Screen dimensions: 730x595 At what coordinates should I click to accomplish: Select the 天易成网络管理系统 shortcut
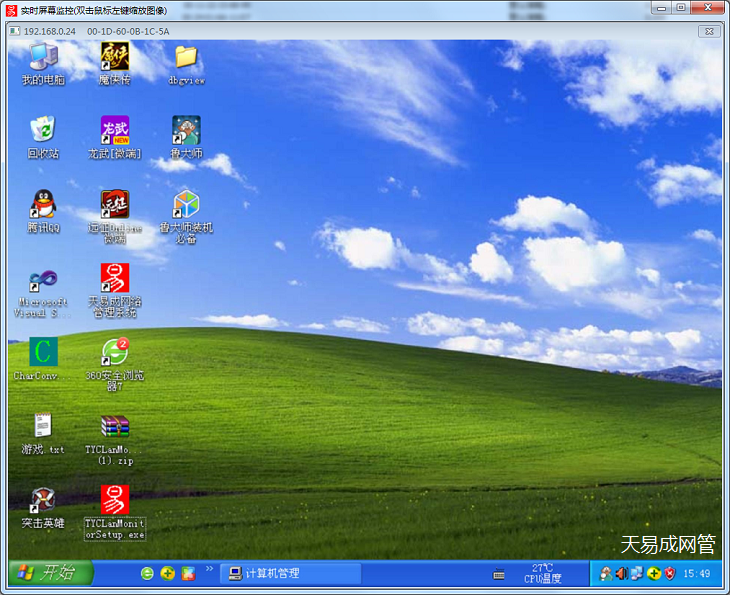click(115, 279)
